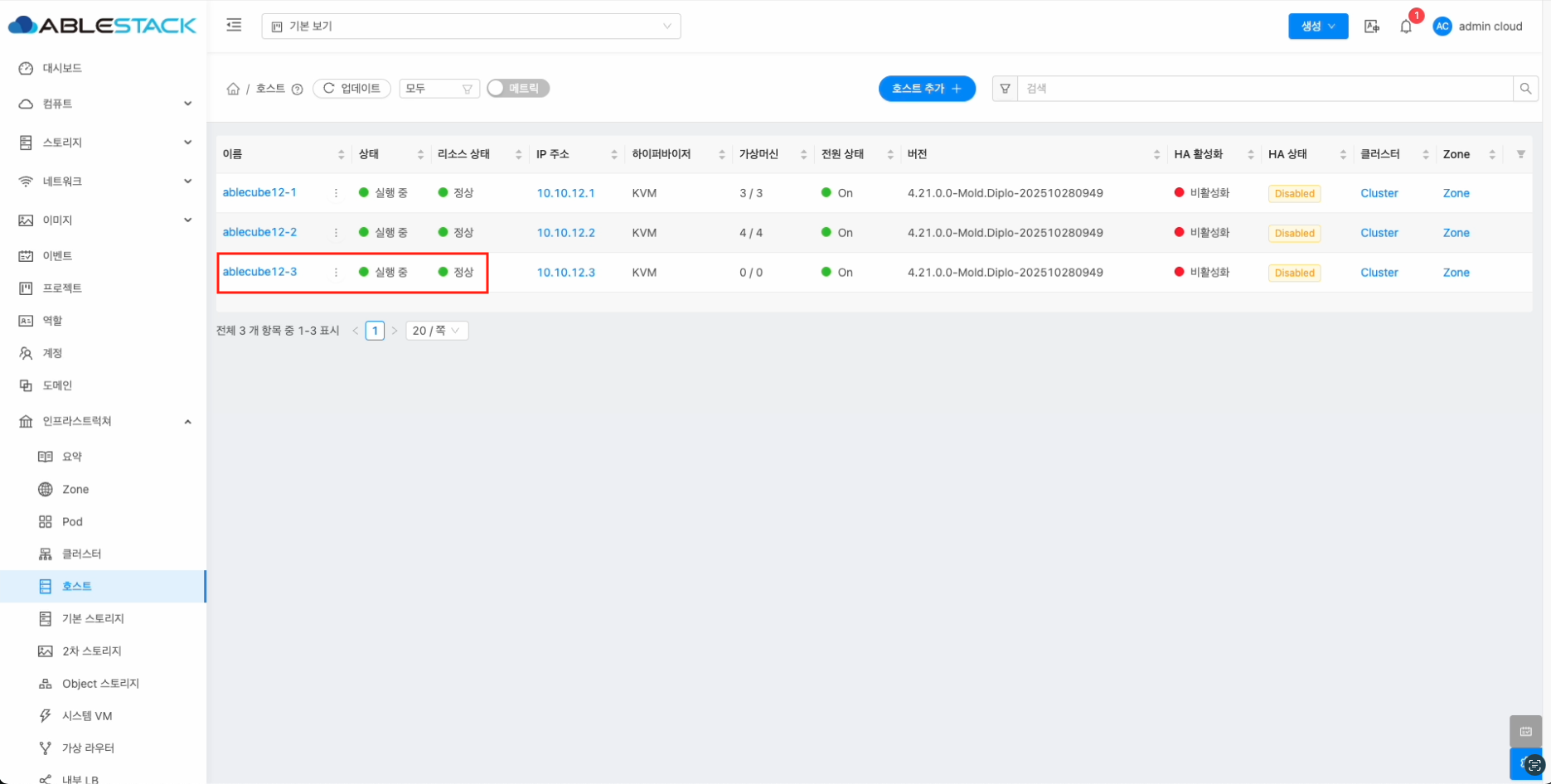Screen dimensions: 1551x784
Task: Sort the table by 이름 column
Action: 341,155
